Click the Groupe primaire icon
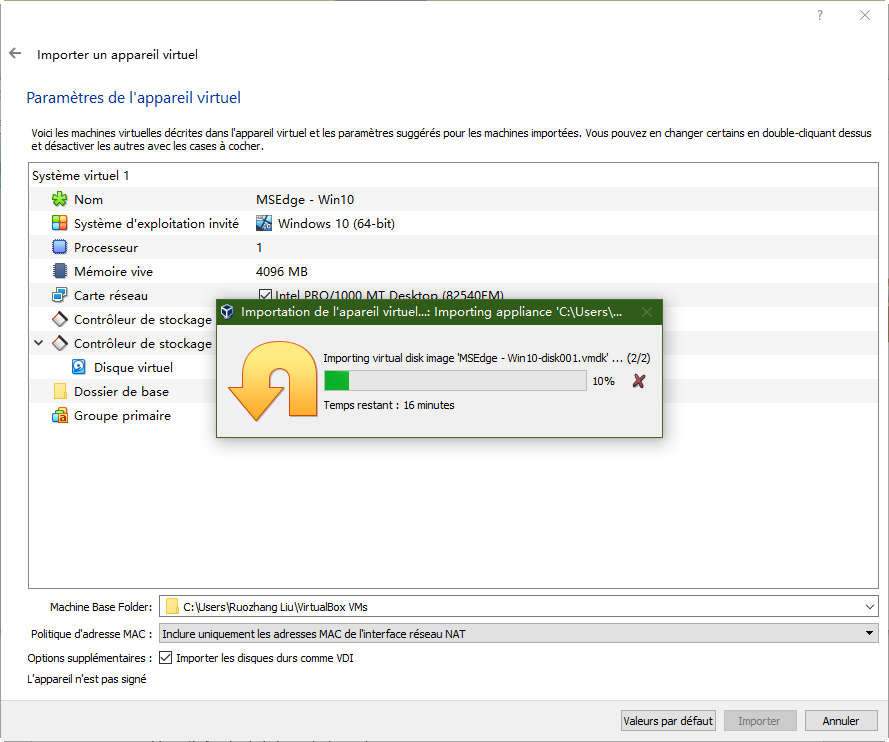 click(x=60, y=415)
